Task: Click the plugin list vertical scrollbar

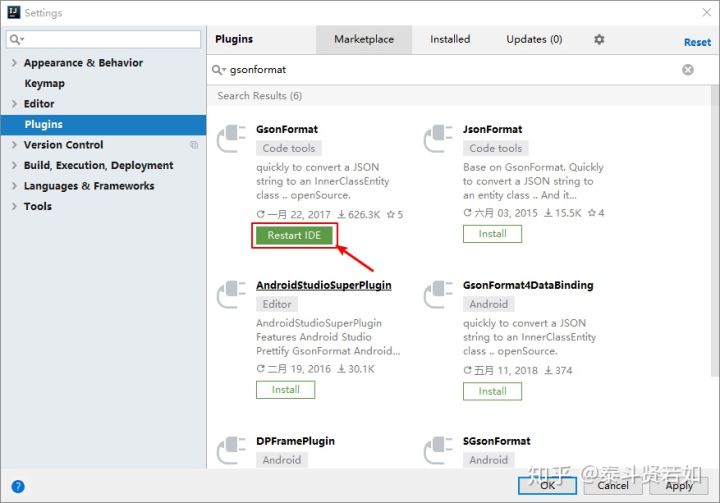Action: (x=715, y=230)
